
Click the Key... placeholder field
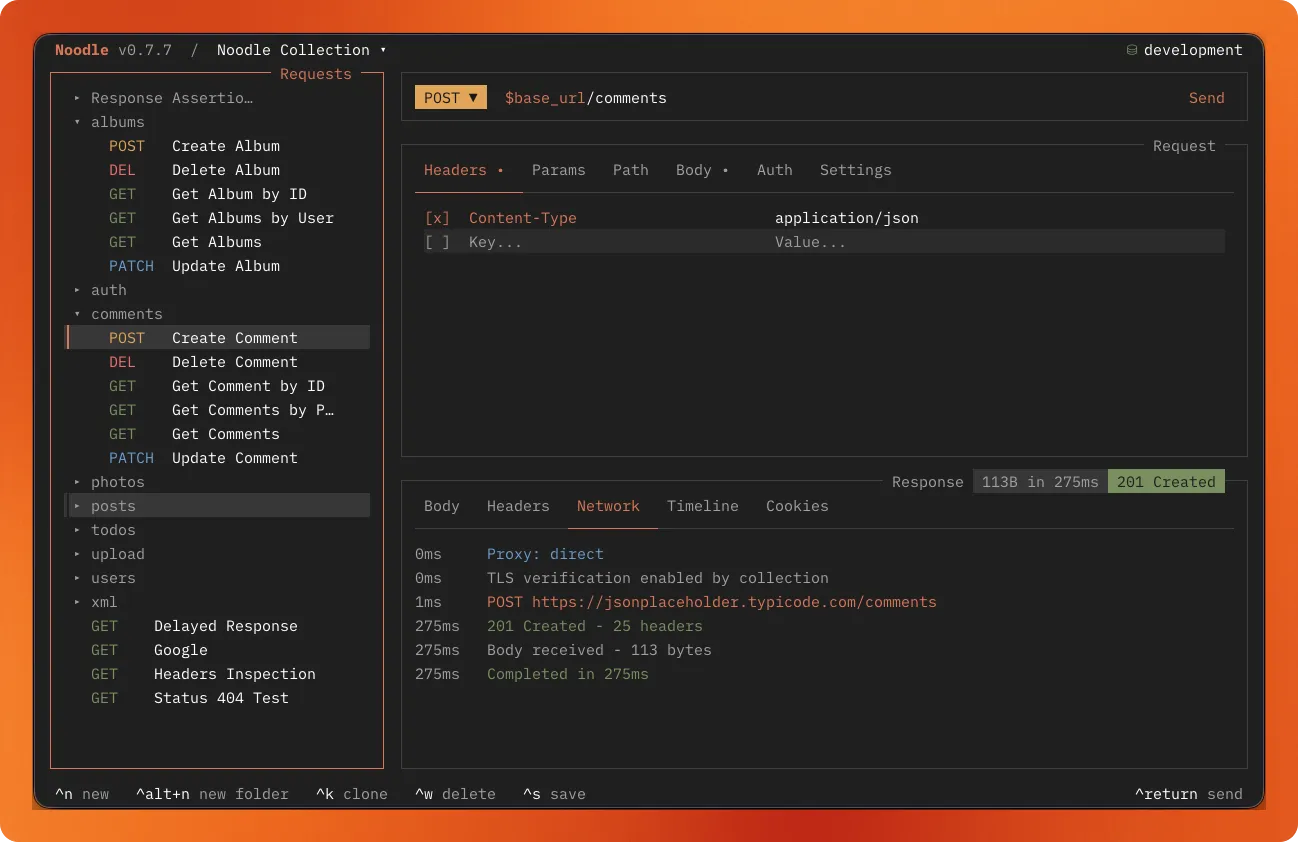pyautogui.click(x=496, y=242)
